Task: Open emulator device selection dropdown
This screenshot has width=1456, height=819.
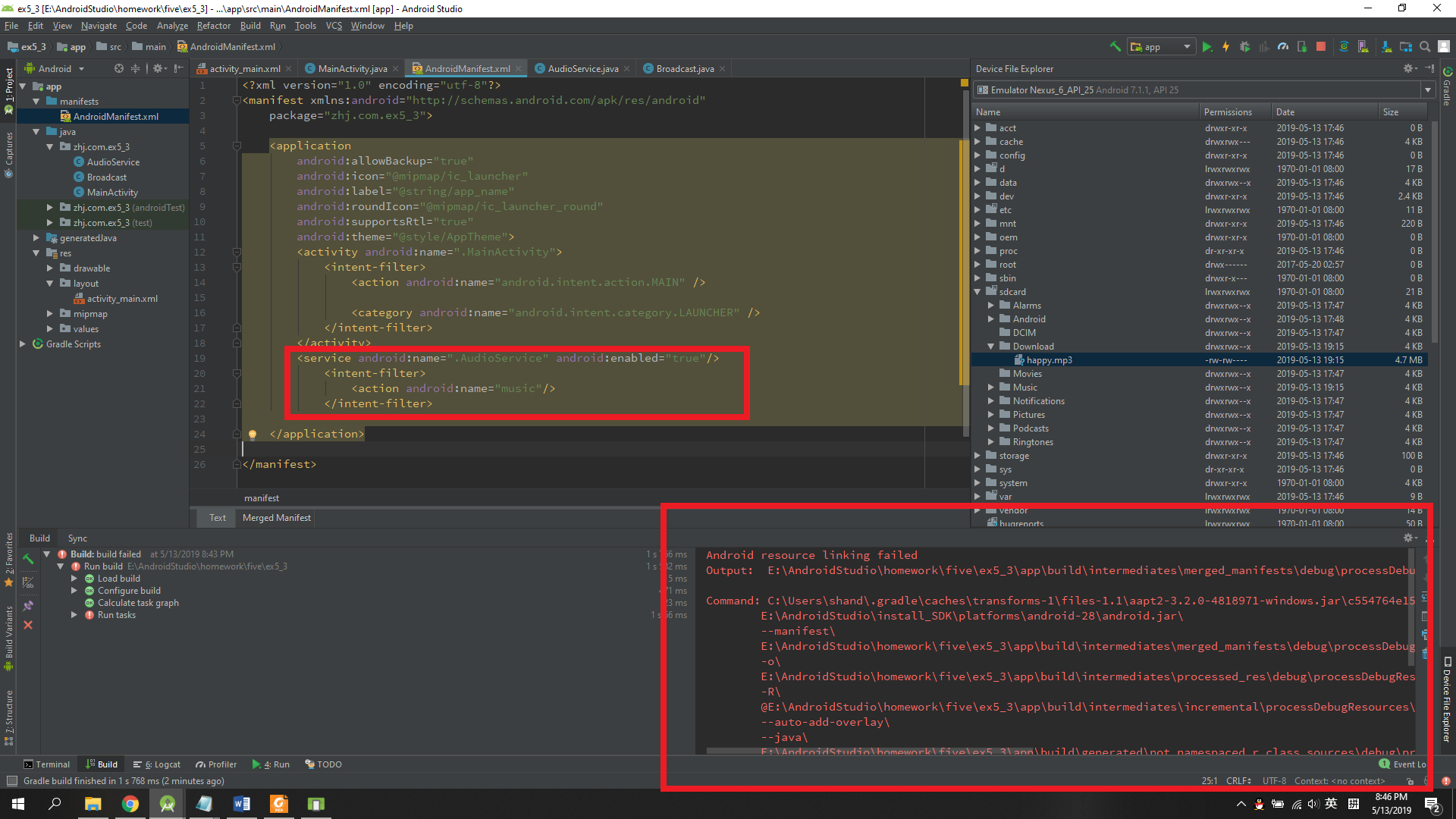Action: tap(1204, 89)
